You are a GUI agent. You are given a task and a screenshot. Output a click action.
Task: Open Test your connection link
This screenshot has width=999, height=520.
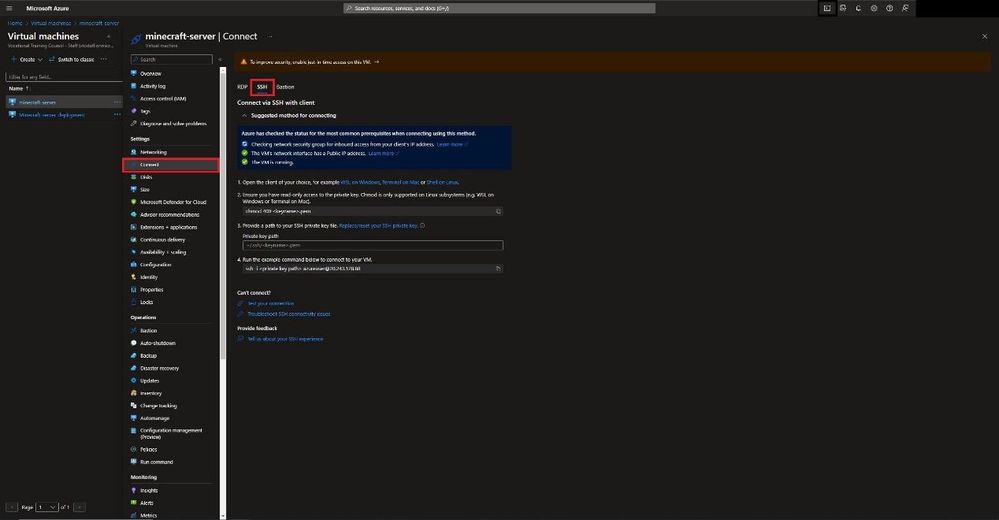[x=271, y=303]
